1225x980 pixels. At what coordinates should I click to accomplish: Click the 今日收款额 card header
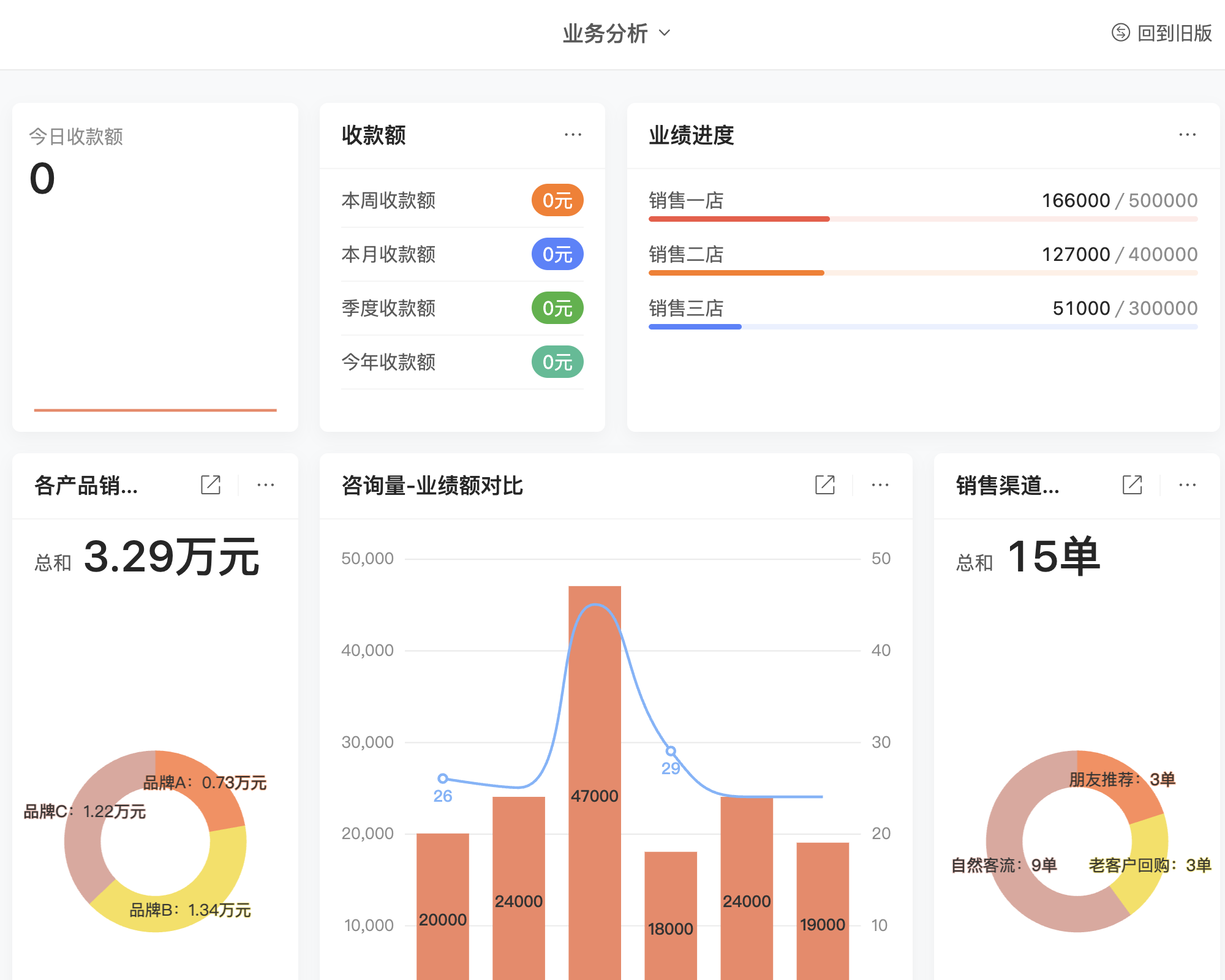click(x=76, y=137)
